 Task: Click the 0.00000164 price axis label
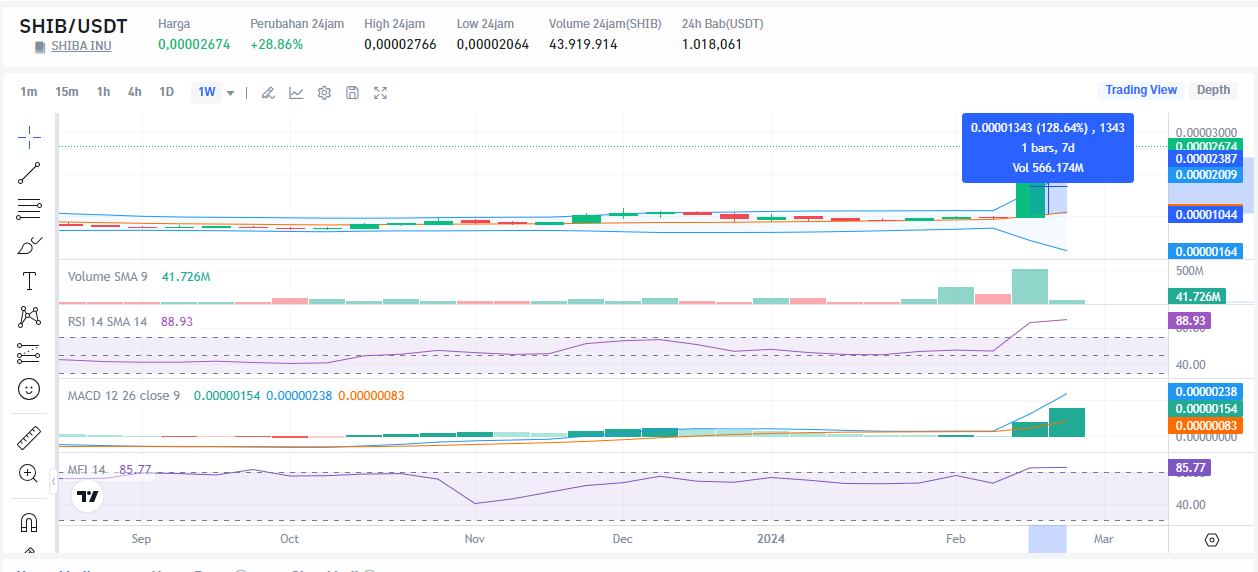(x=1206, y=251)
